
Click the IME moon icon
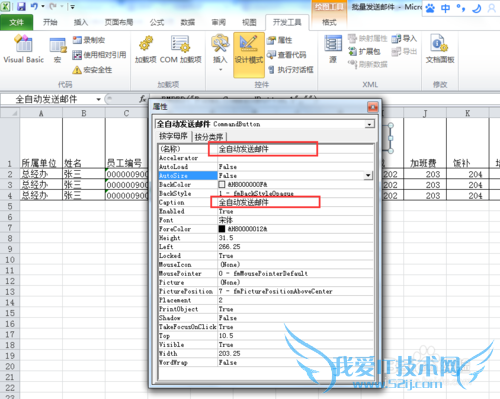[x=477, y=8]
